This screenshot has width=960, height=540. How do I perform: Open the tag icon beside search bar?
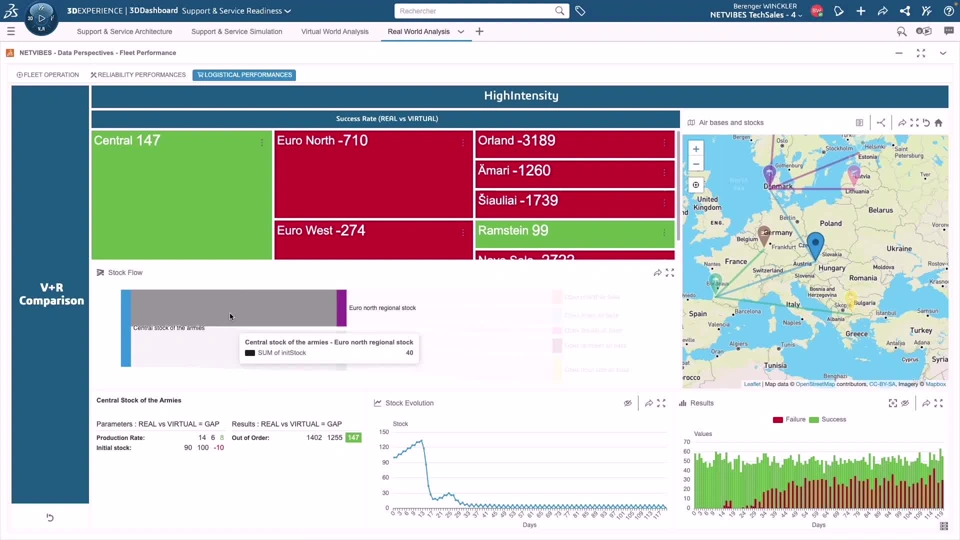(x=580, y=11)
